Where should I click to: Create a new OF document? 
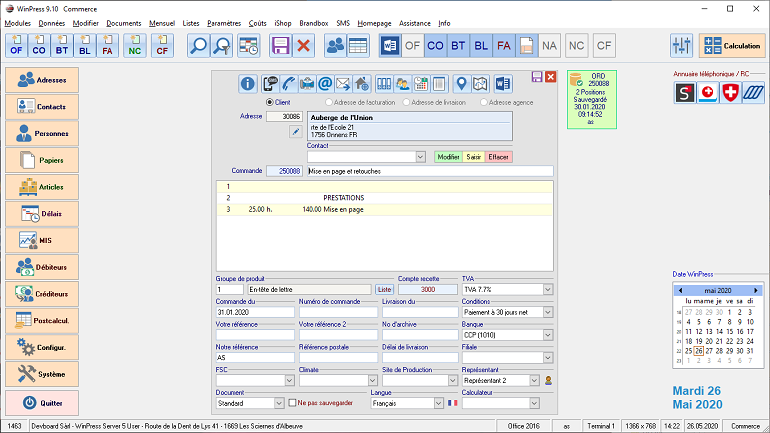[16, 46]
